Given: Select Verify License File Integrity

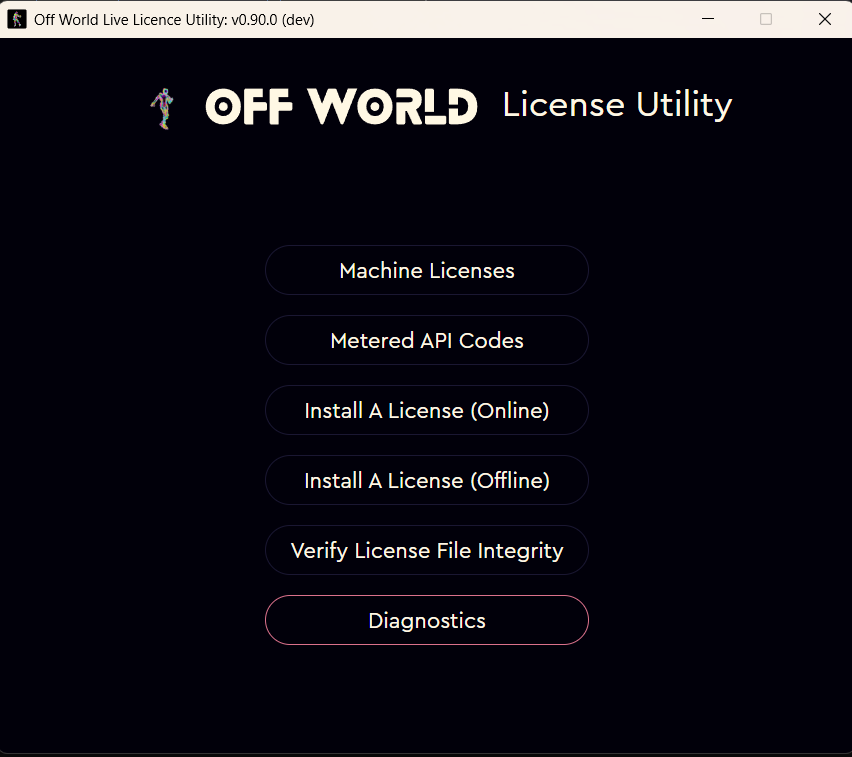Looking at the screenshot, I should 427,550.
